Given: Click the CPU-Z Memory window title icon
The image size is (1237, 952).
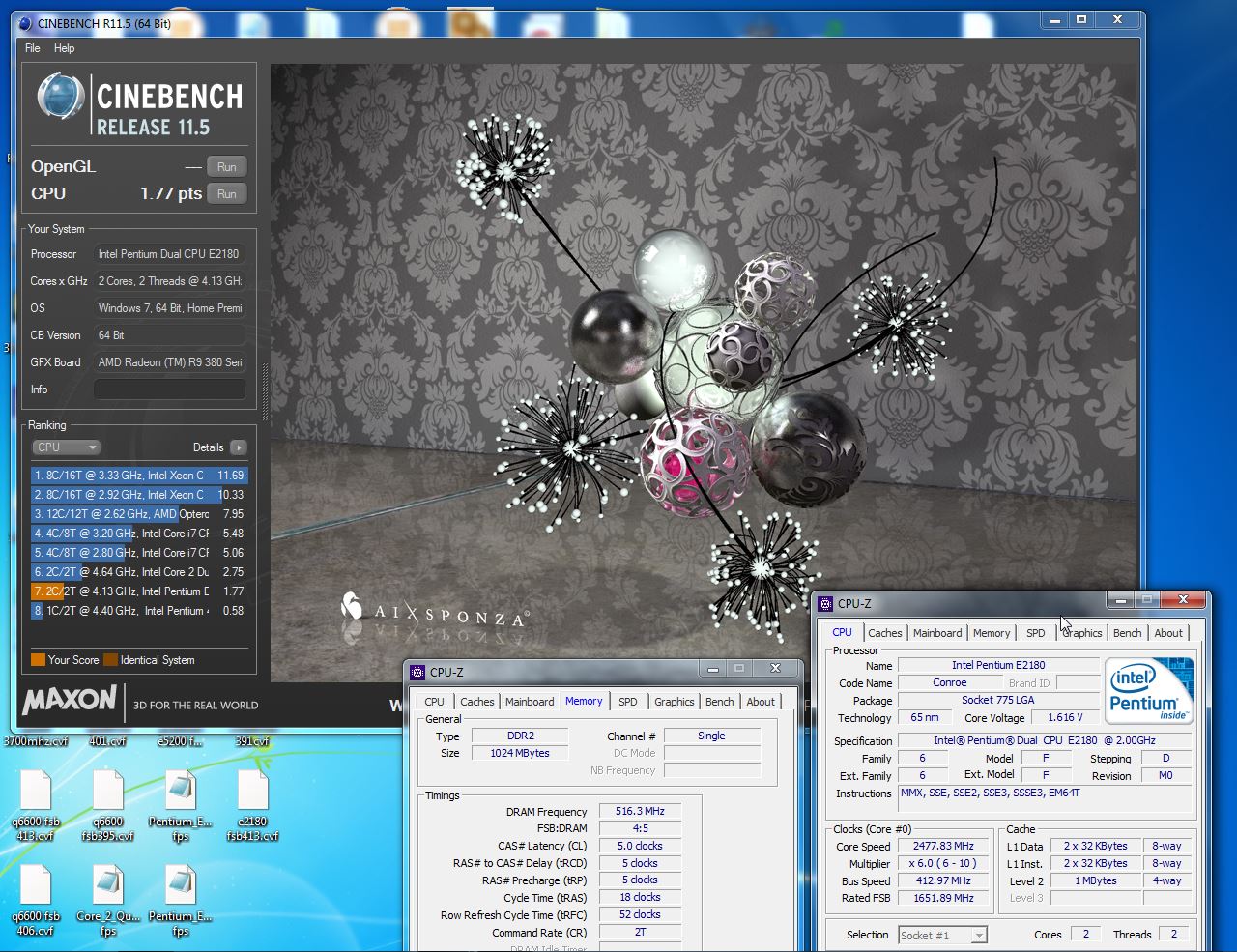Looking at the screenshot, I should (x=417, y=672).
